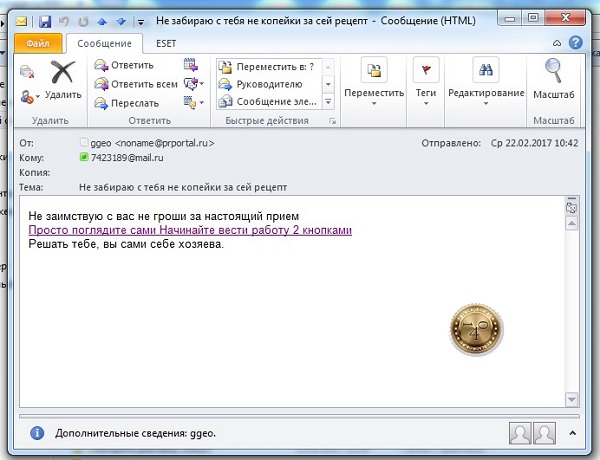Click subject text in Тема field

click(x=183, y=188)
